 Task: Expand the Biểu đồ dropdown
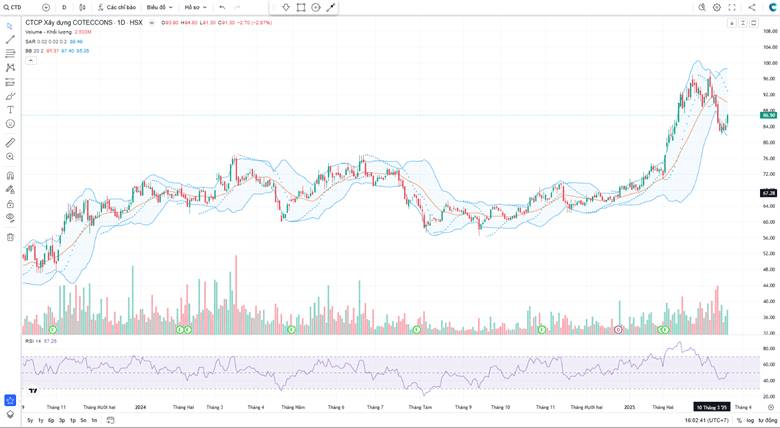(x=160, y=7)
